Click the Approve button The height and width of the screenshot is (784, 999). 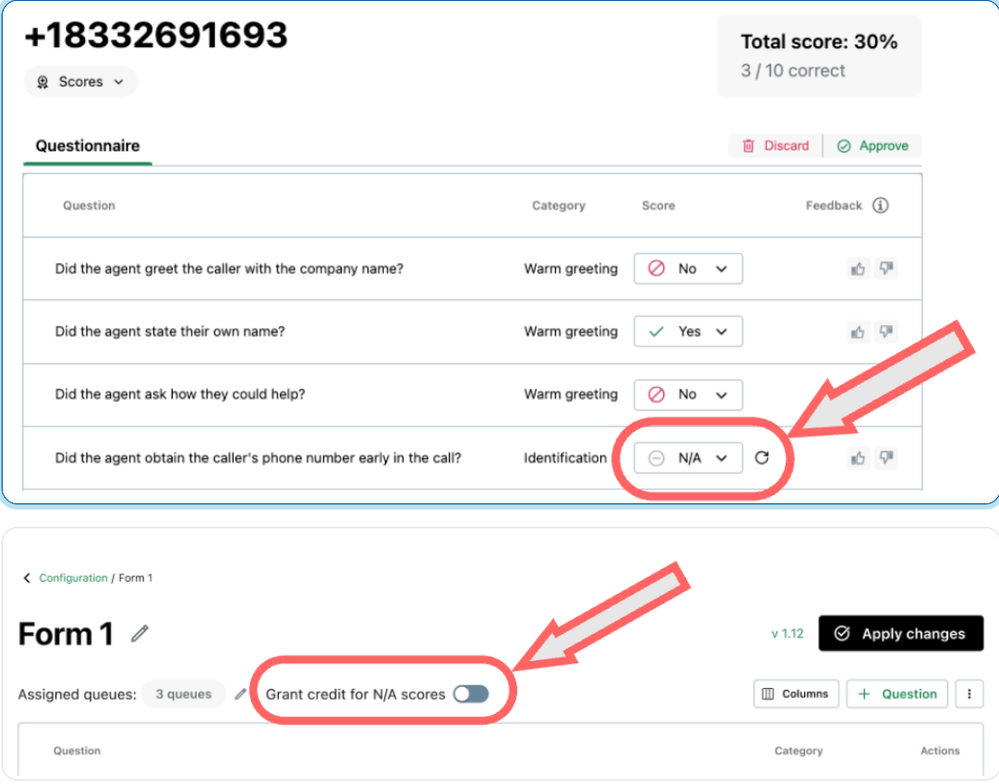(x=873, y=146)
